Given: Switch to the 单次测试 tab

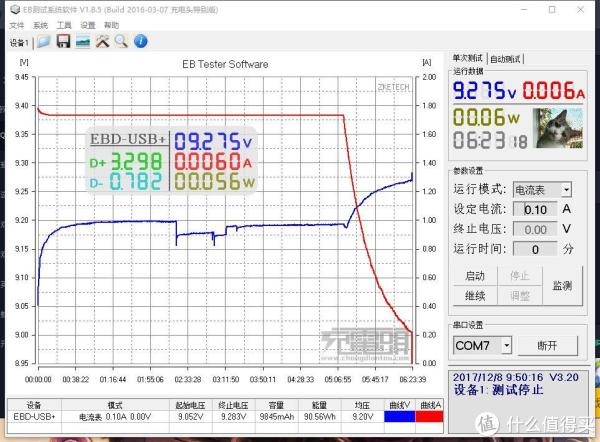Looking at the screenshot, I should tap(467, 58).
